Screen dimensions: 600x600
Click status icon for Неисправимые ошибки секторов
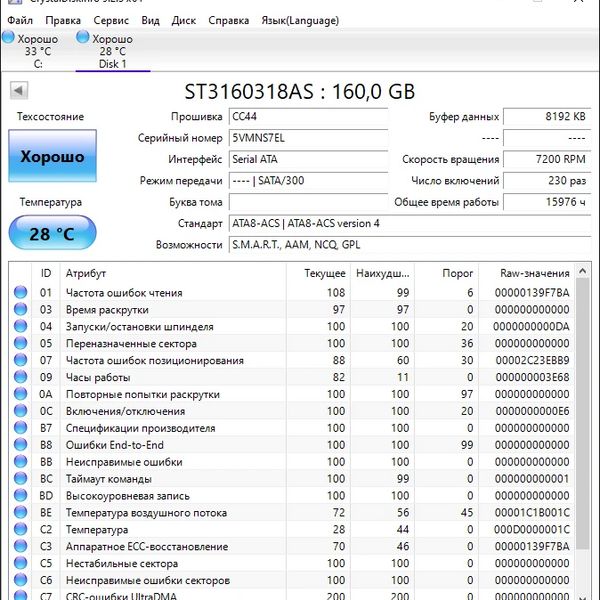(20, 580)
